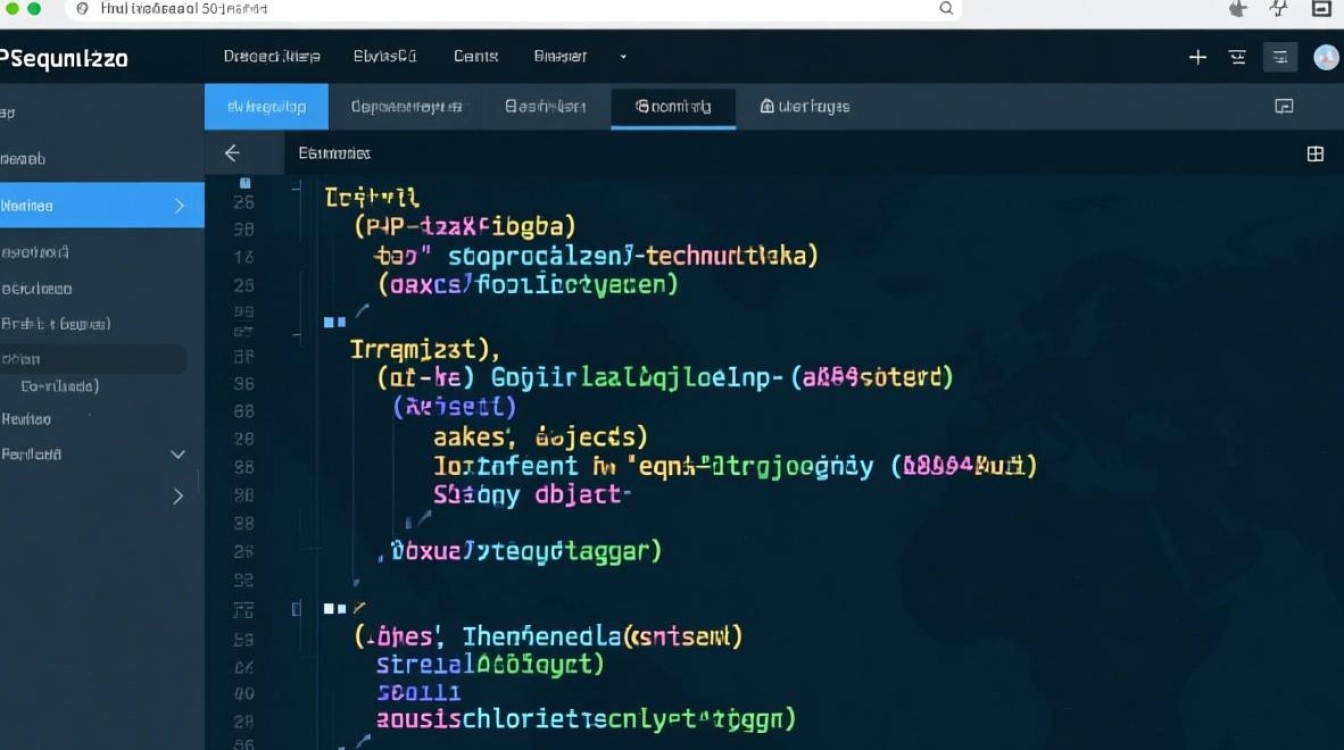
Task: Collapse the sidebar section with down chevron
Action: point(178,454)
